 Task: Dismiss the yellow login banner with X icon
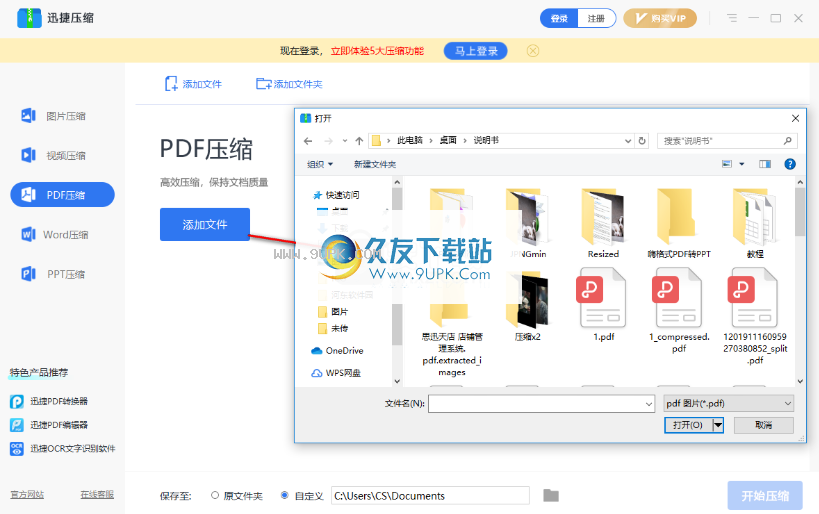533,51
